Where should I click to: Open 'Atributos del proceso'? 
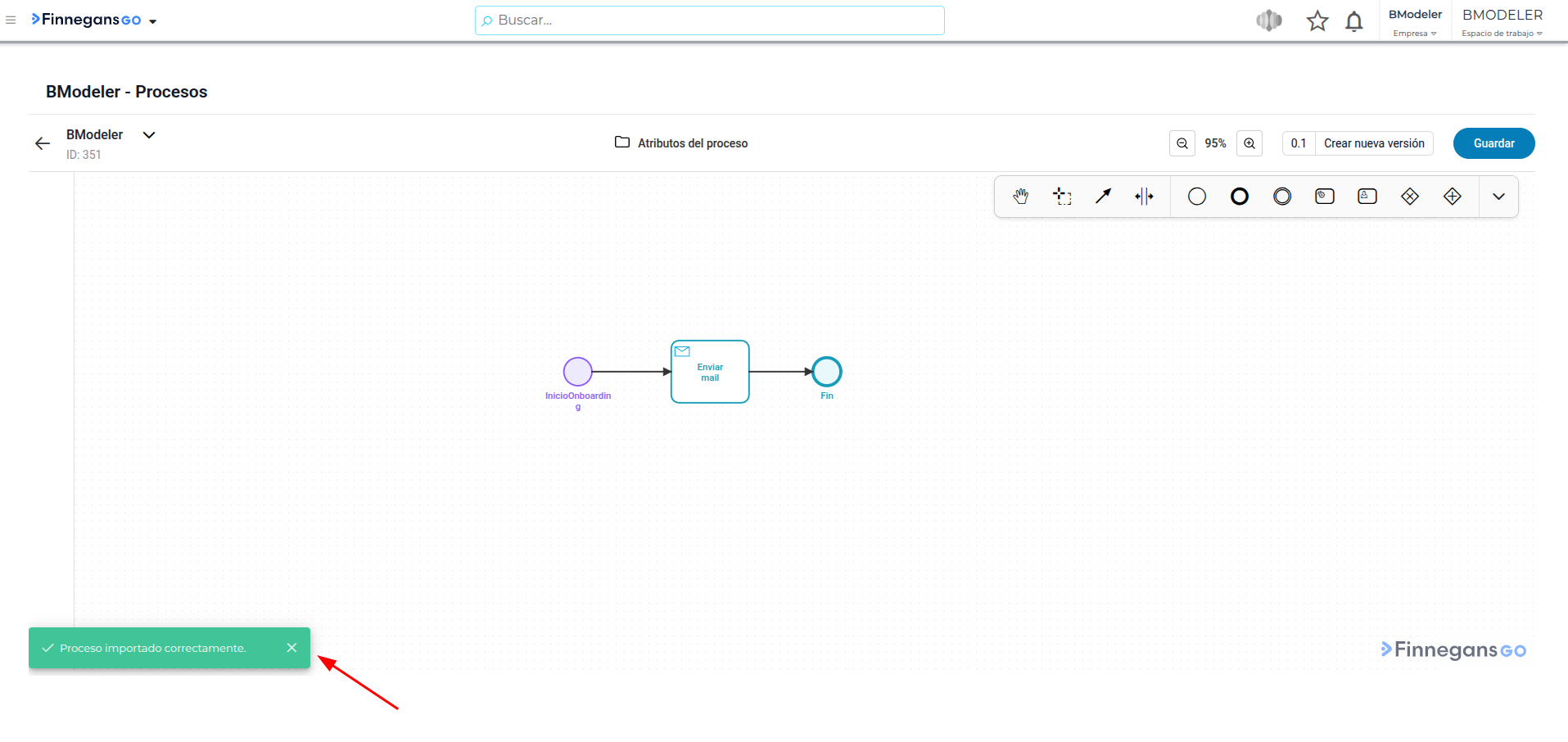[x=681, y=143]
